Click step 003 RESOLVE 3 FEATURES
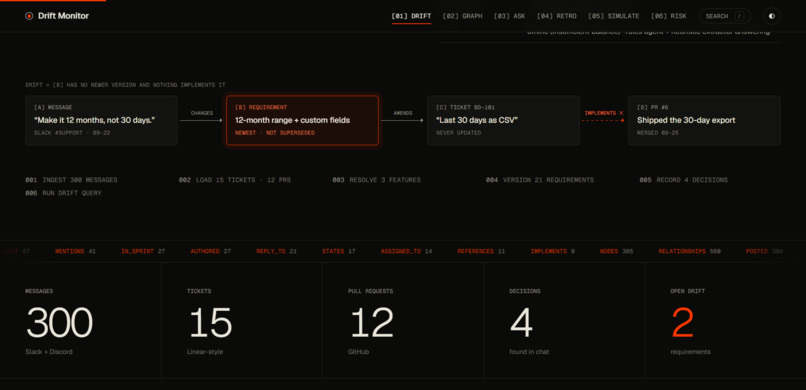 376,180
